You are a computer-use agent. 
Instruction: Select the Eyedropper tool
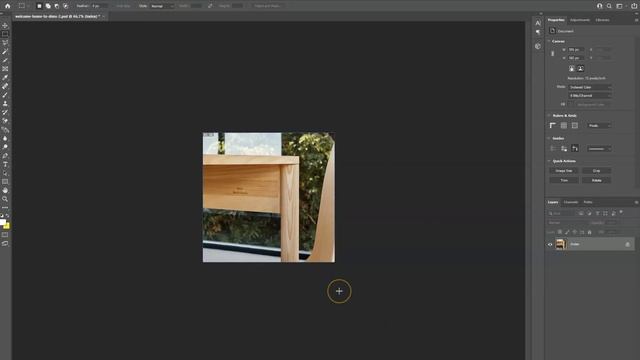point(5,78)
